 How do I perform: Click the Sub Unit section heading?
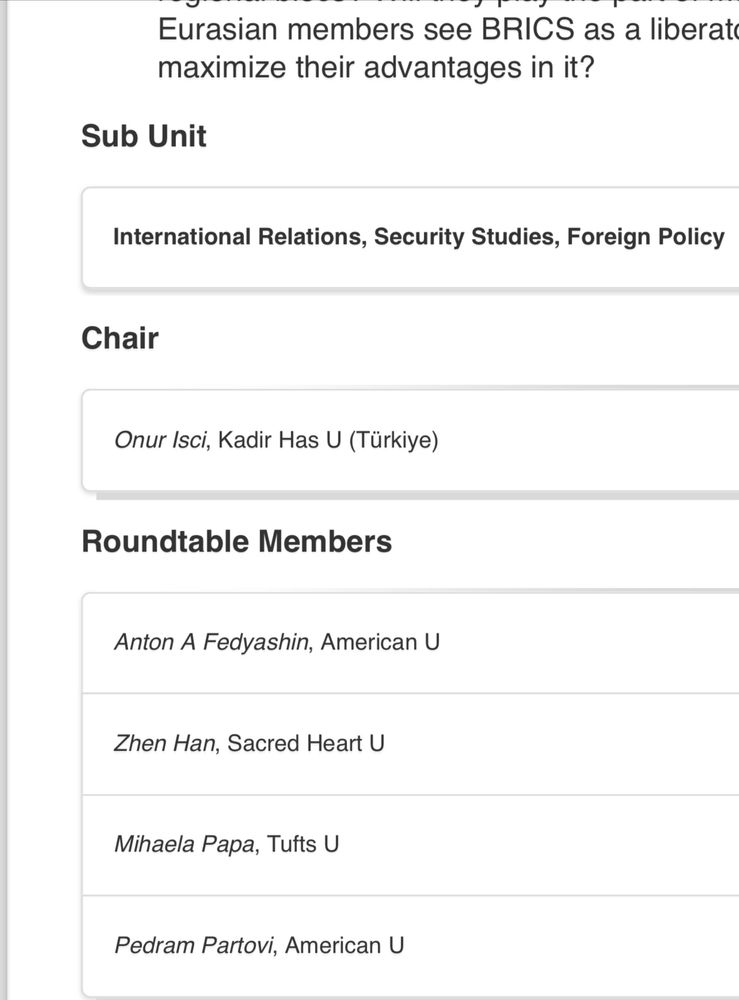point(143,136)
